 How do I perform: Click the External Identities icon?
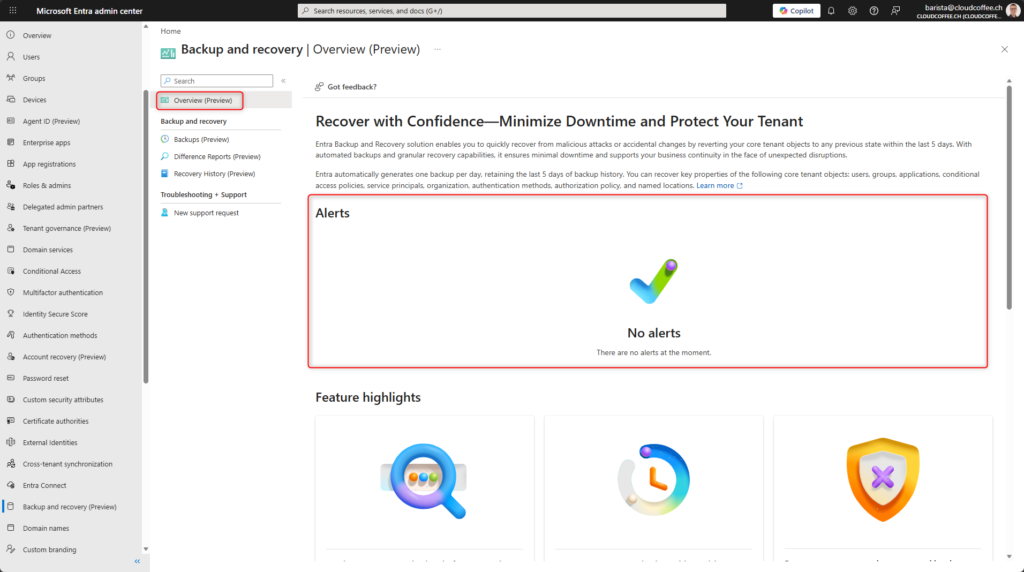tap(10, 442)
